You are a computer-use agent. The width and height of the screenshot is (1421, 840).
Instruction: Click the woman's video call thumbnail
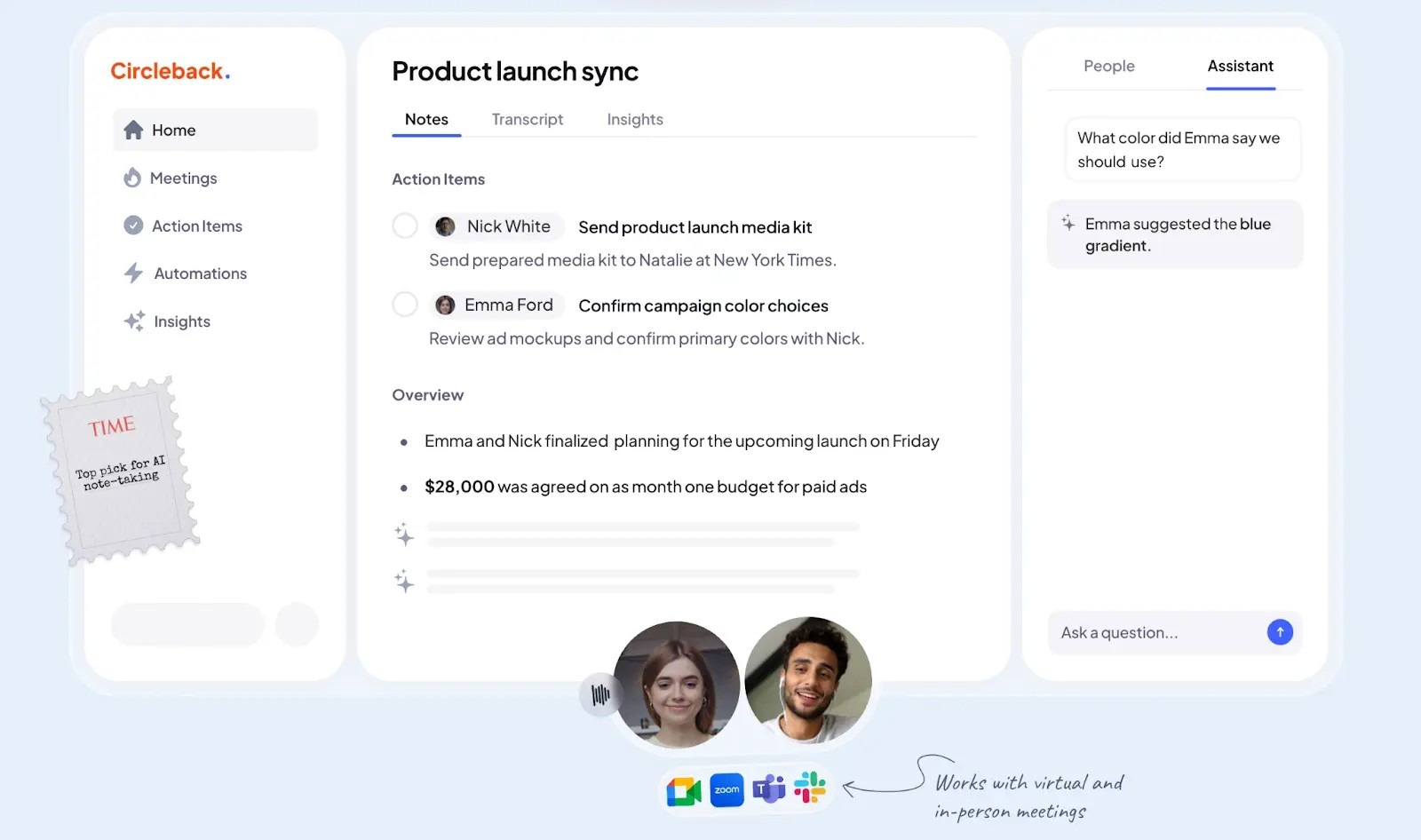click(x=677, y=684)
